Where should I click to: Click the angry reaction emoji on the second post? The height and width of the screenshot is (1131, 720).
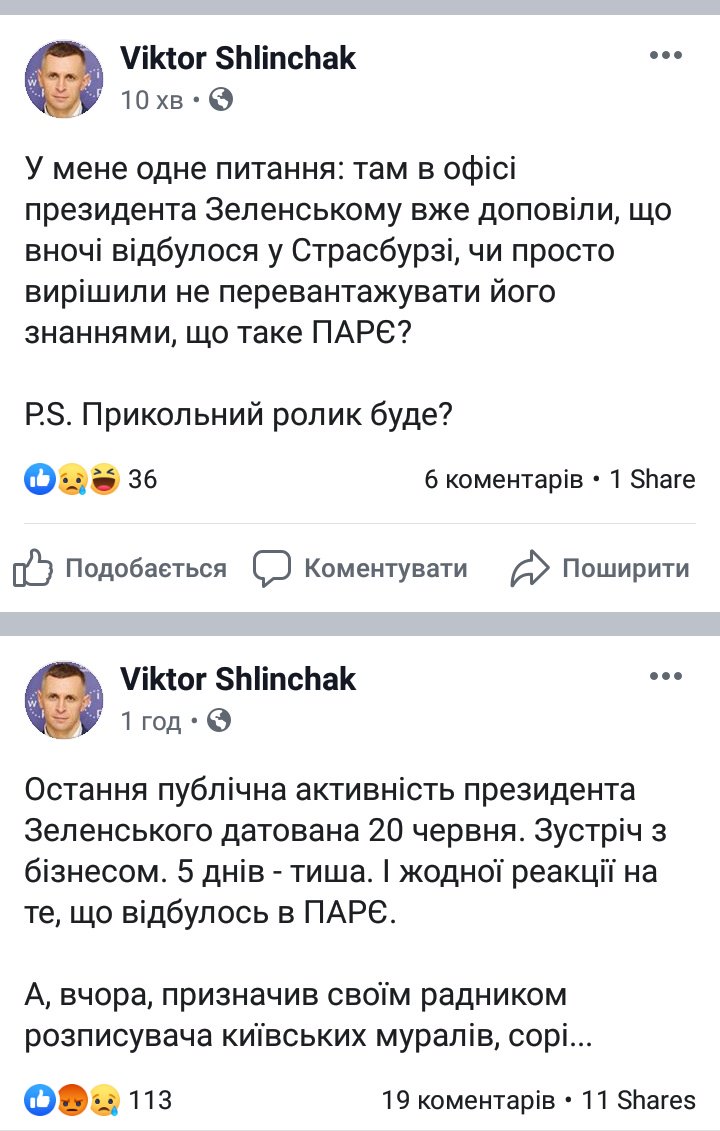tap(71, 1101)
